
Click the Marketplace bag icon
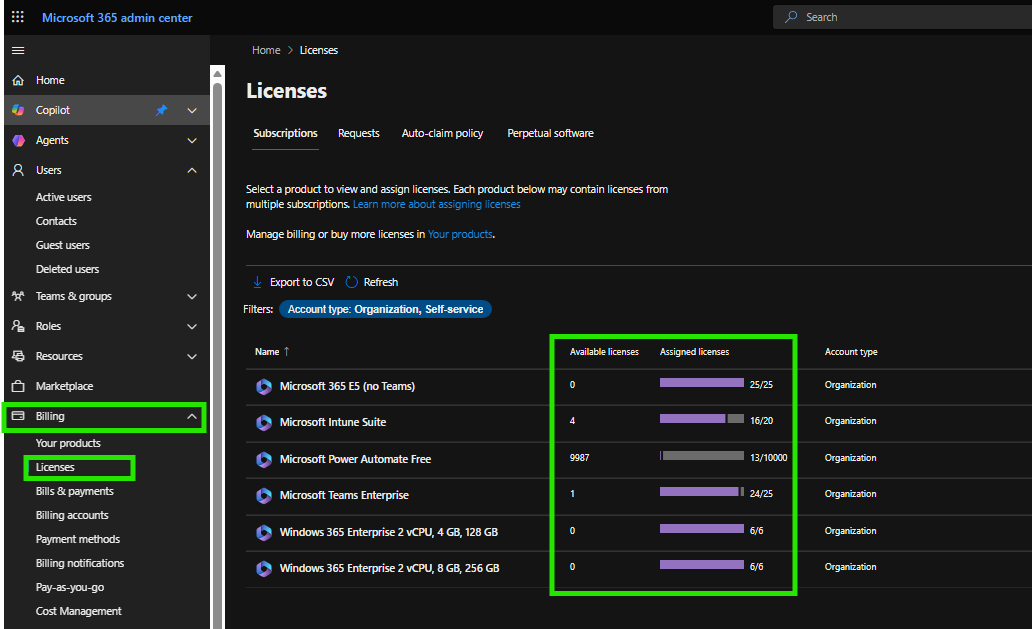click(18, 386)
